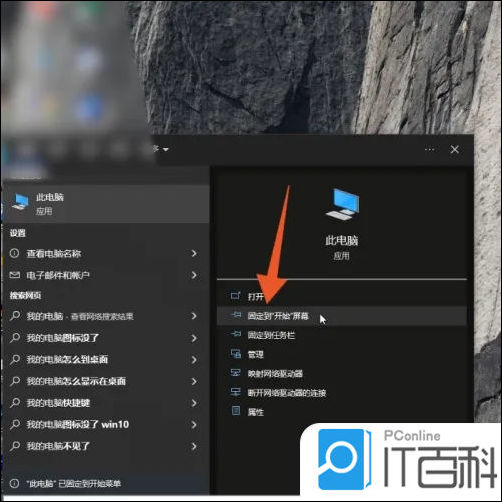The image size is (502, 502).
Task: Click the 管理 manage icon
Action: (236, 354)
